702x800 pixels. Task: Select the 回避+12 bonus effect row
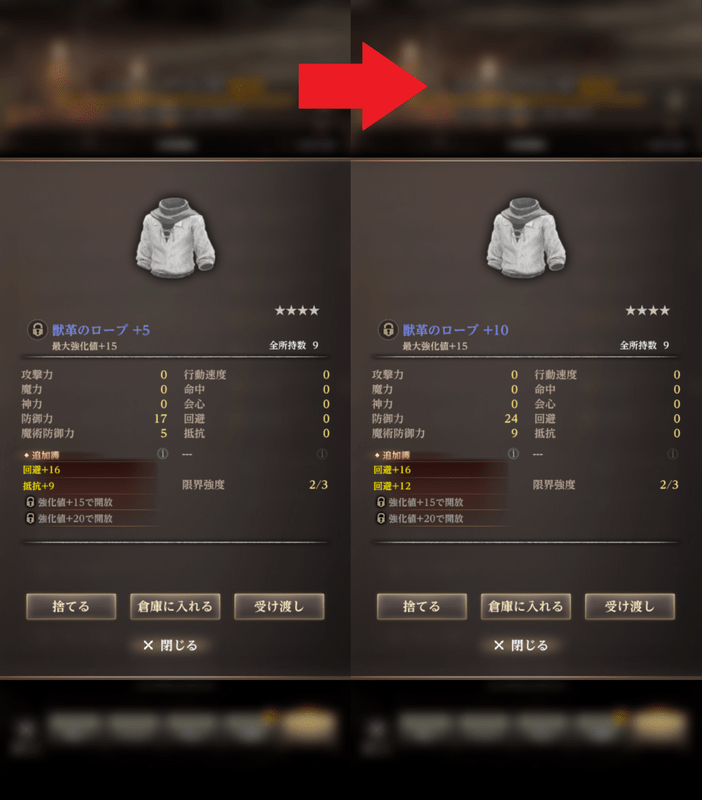(440, 486)
